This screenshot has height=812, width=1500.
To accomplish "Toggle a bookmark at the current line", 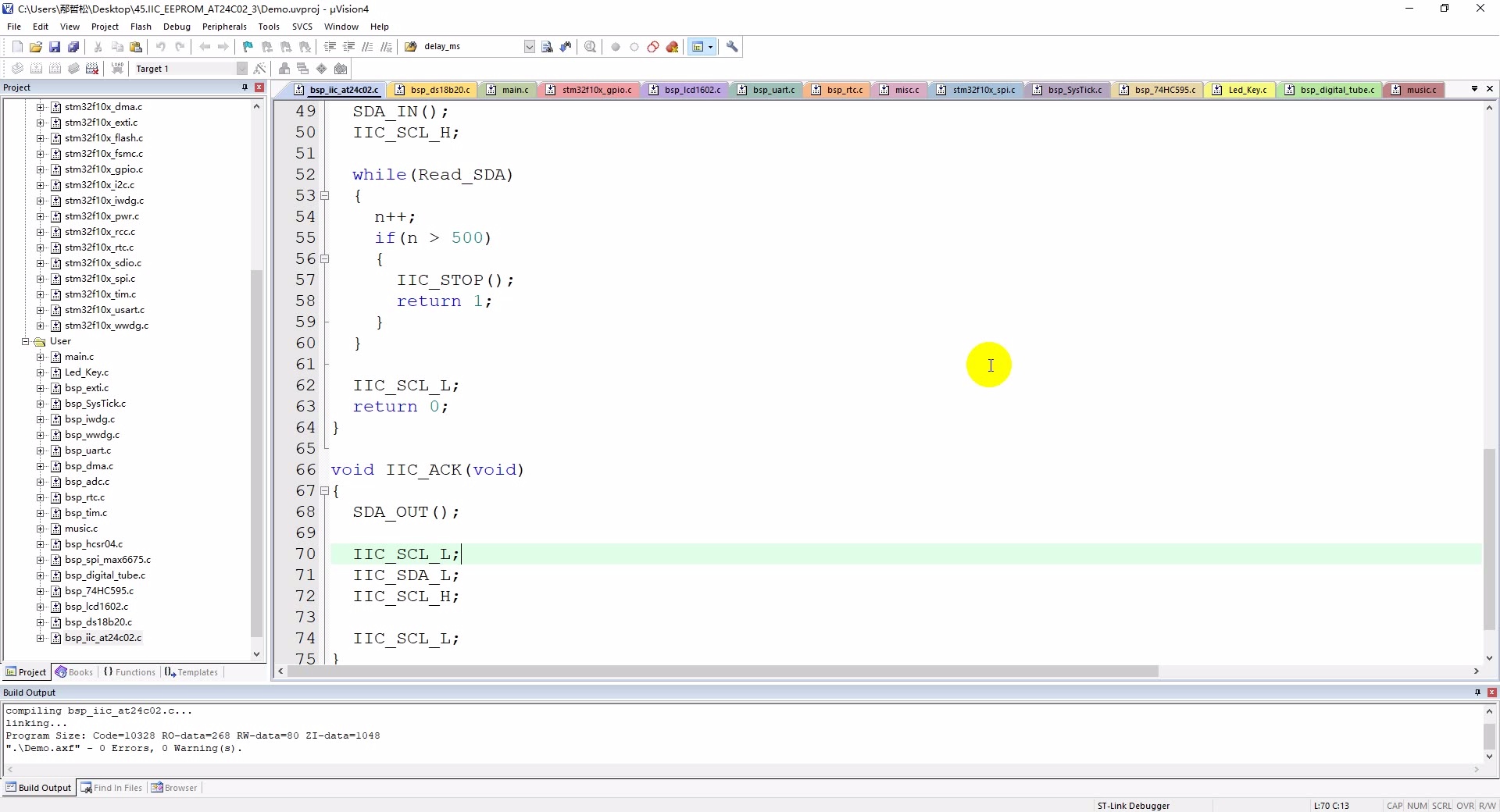I will tap(247, 46).
